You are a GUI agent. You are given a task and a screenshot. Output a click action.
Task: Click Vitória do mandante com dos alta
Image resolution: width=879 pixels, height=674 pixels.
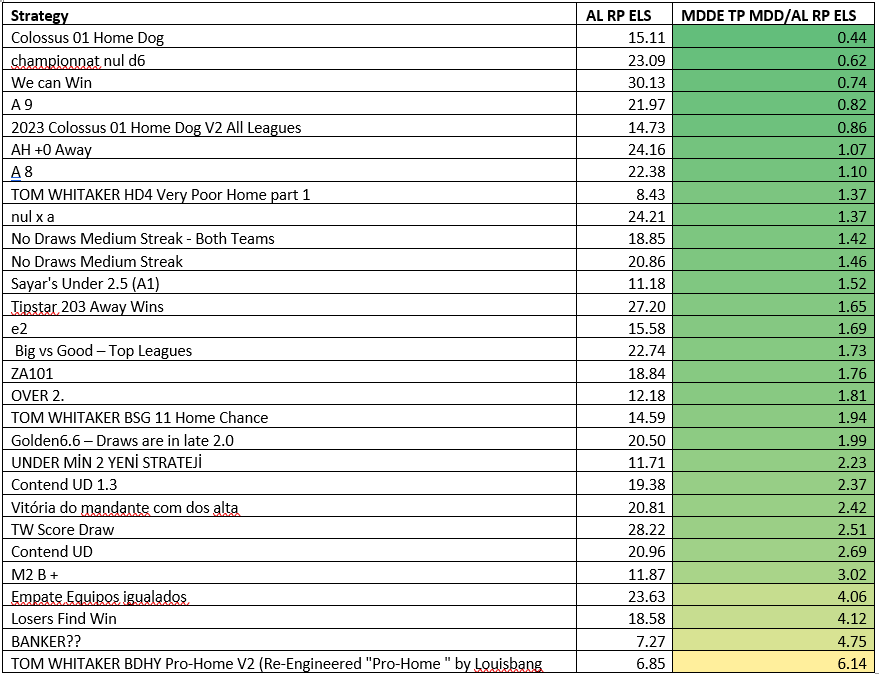[289, 507]
